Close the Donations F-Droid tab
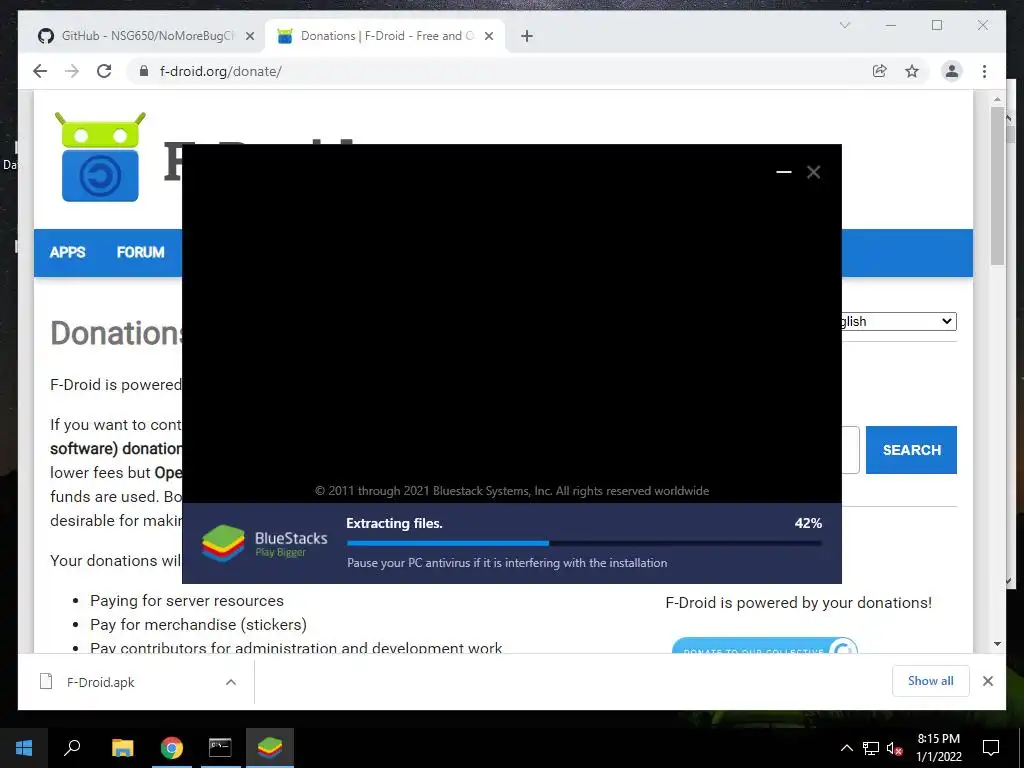Image resolution: width=1024 pixels, height=768 pixels. 488,36
